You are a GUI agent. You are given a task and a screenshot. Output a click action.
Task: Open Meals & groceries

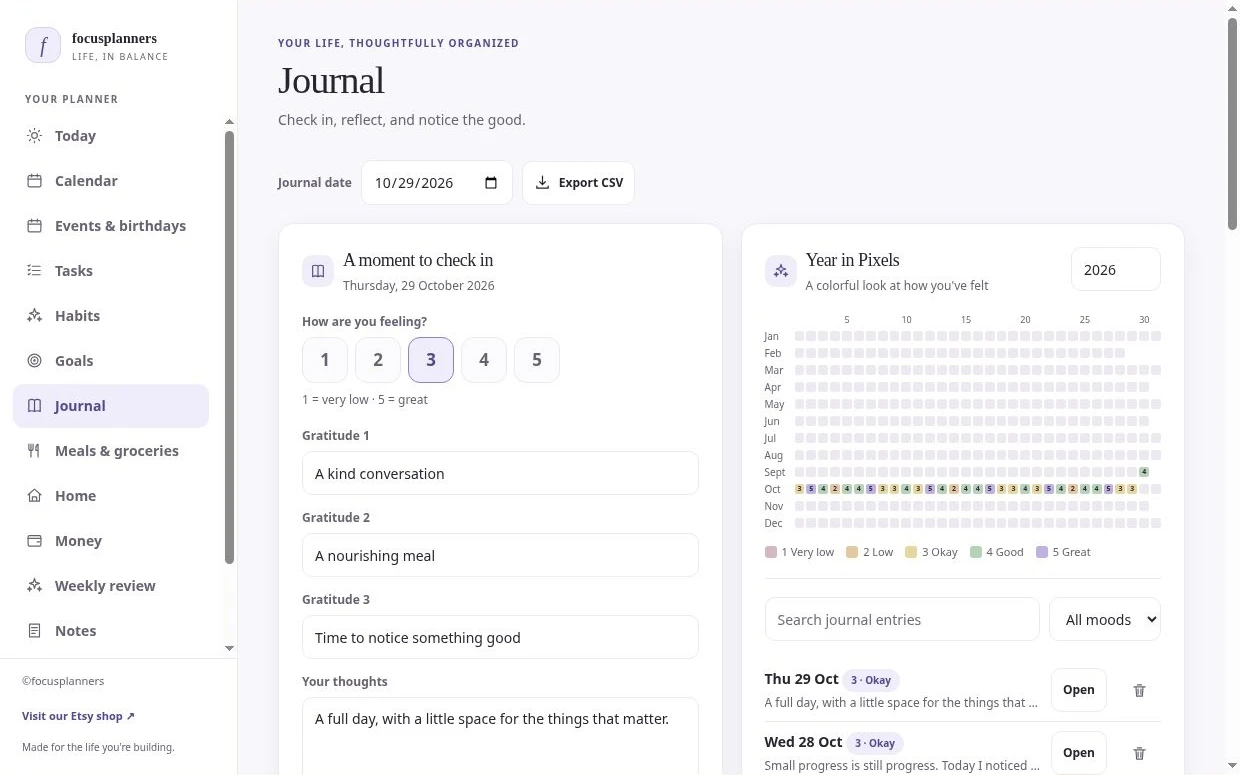(111, 451)
